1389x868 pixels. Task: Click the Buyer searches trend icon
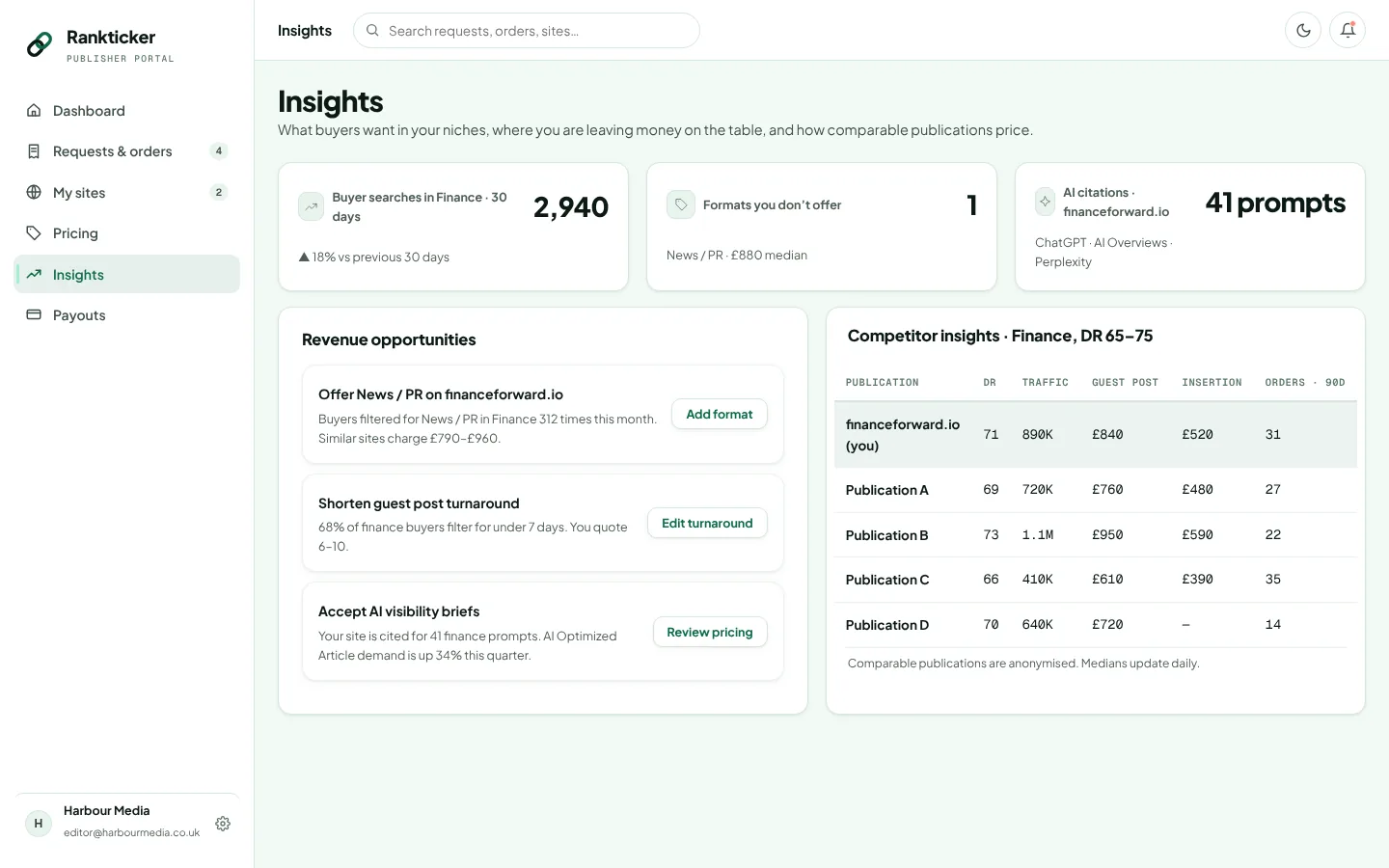coord(312,206)
